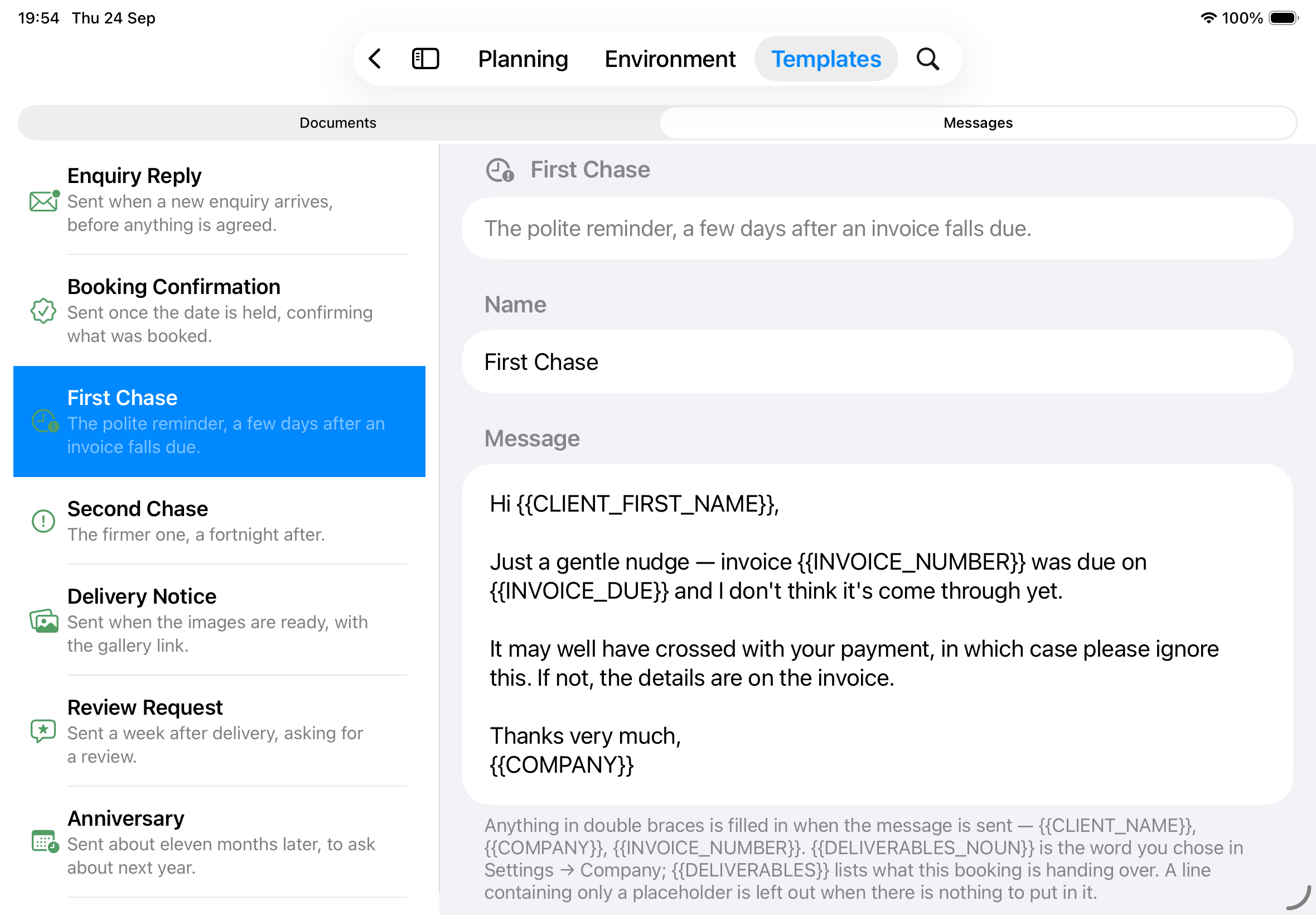Check the battery indicator in status bar
The width and height of the screenshot is (1316, 915).
(x=1283, y=18)
